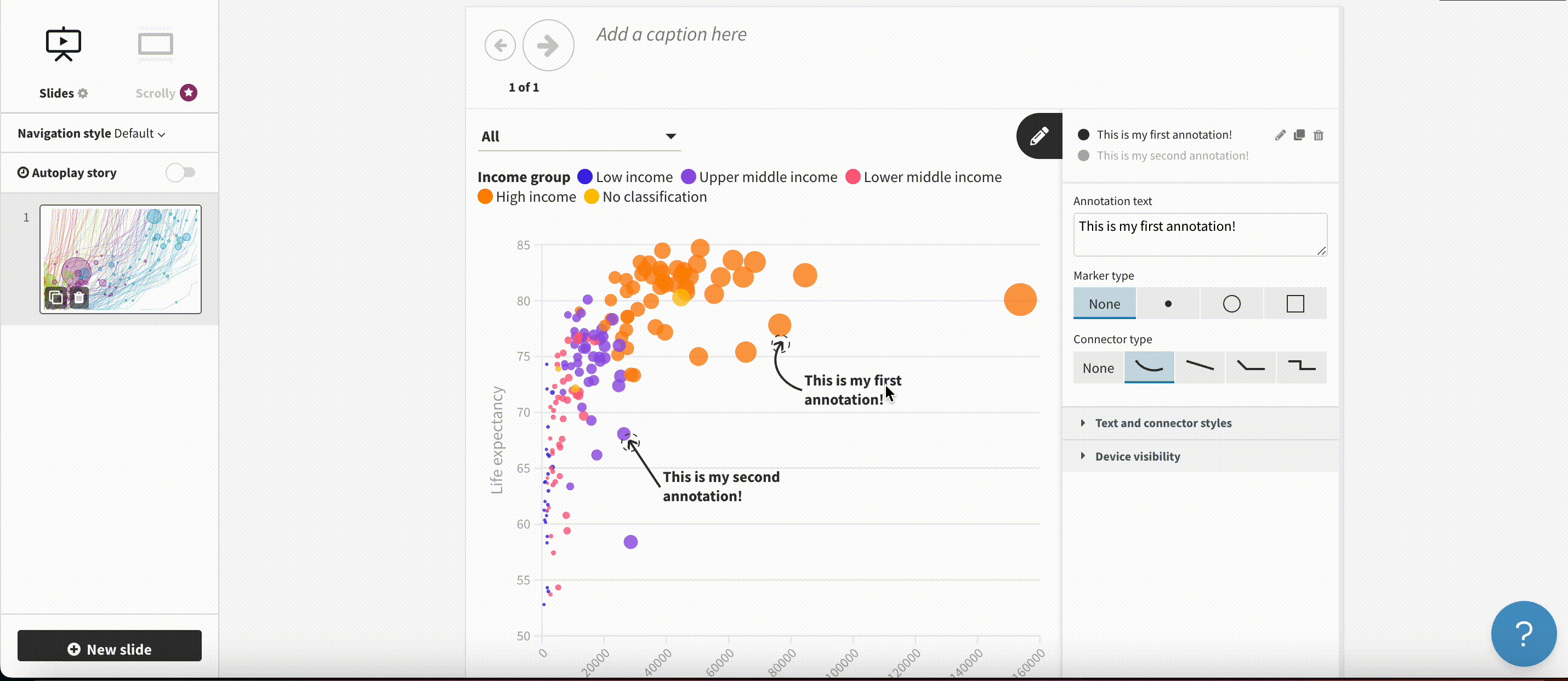This screenshot has width=1568, height=681.
Task: Edit the first annotation with the pencil icon
Action: (1280, 134)
